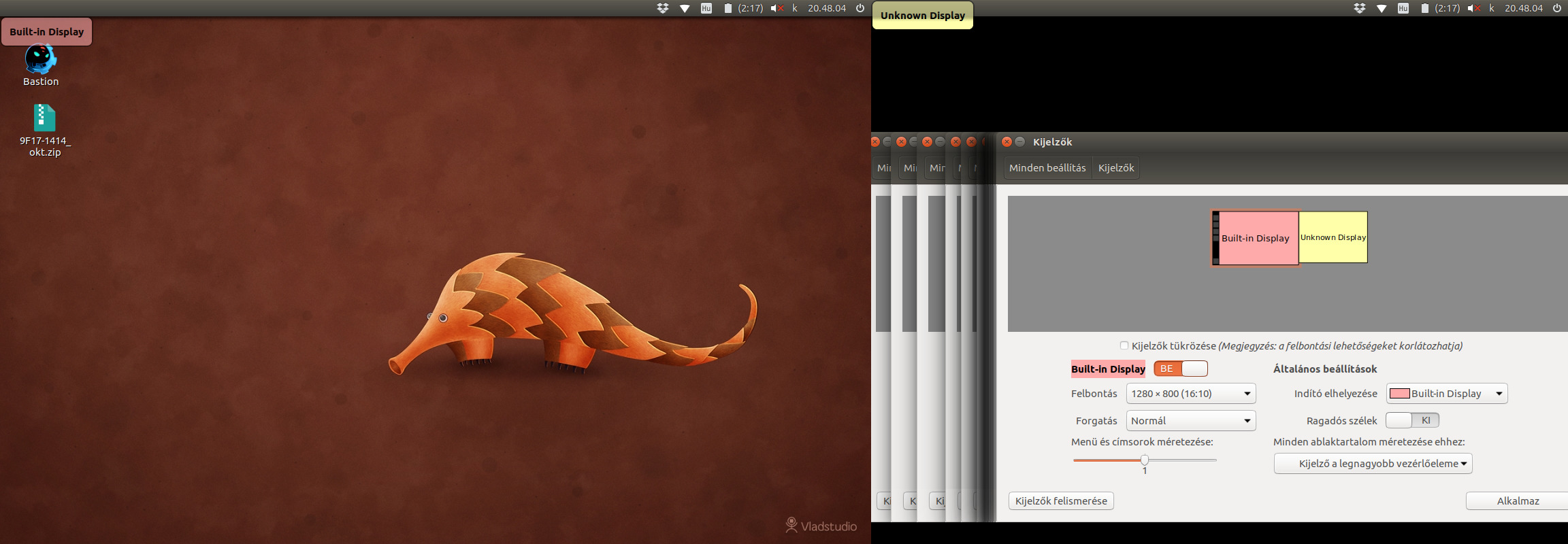
Task: Close the front Kijelzők window
Action: [x=1007, y=141]
